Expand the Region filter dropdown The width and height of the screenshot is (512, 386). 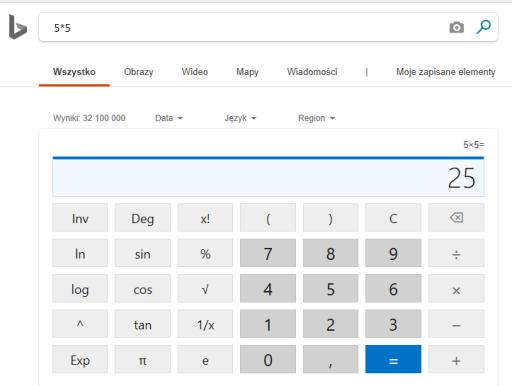pos(316,118)
